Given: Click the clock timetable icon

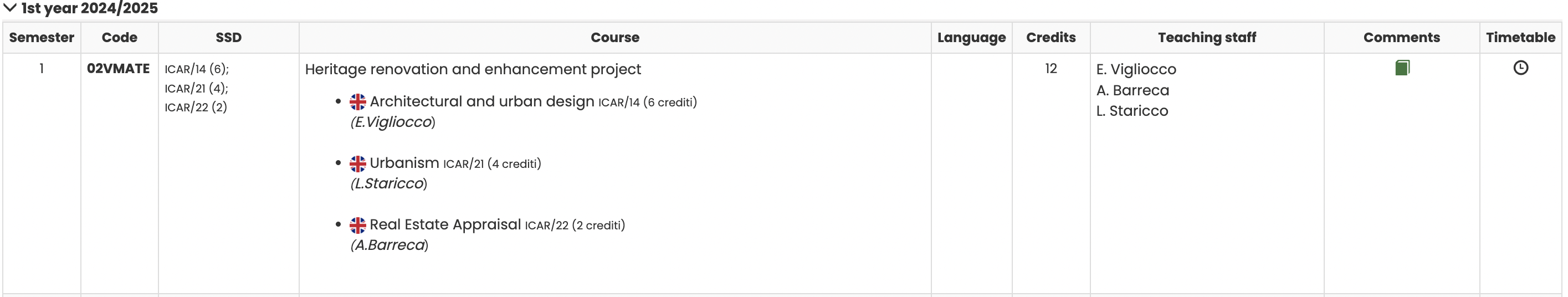Looking at the screenshot, I should click(1520, 68).
